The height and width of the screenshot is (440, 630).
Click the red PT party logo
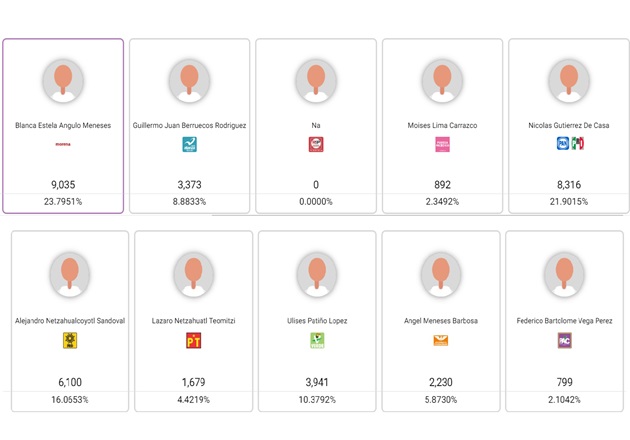(193, 340)
